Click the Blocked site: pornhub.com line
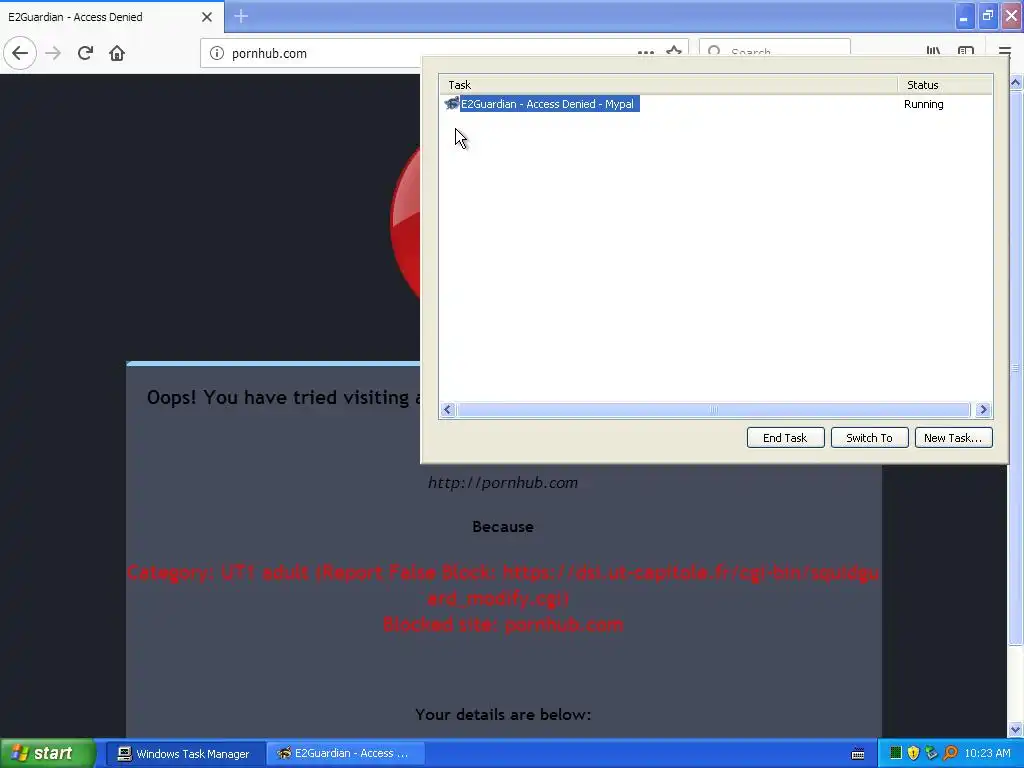The height and width of the screenshot is (768, 1024). pyautogui.click(x=503, y=624)
